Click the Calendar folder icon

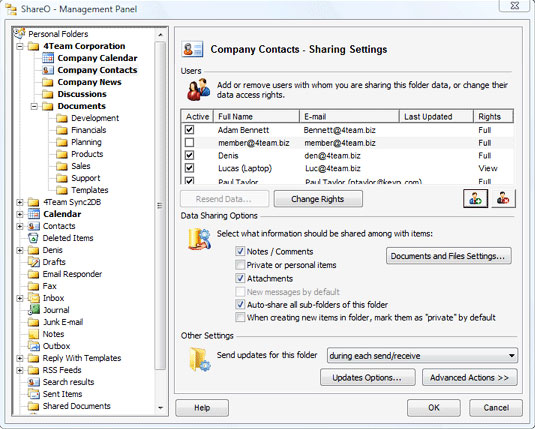[x=33, y=214]
